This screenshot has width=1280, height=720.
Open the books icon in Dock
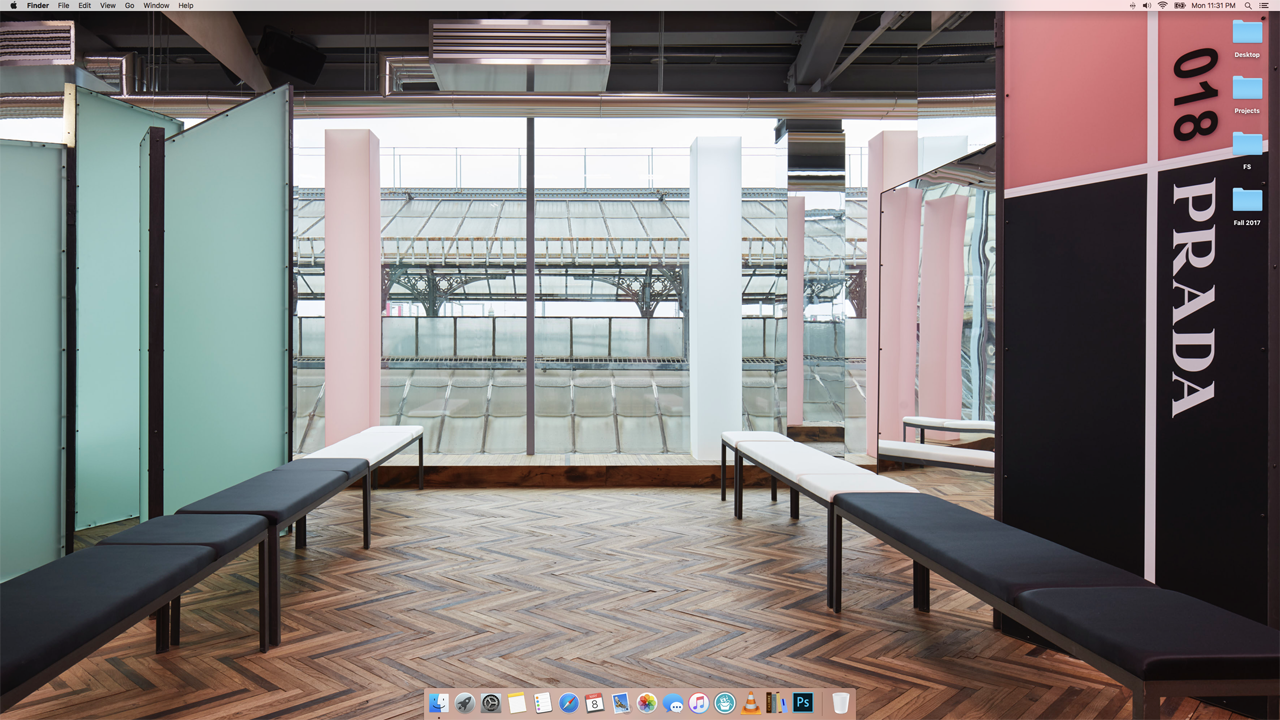[776, 703]
